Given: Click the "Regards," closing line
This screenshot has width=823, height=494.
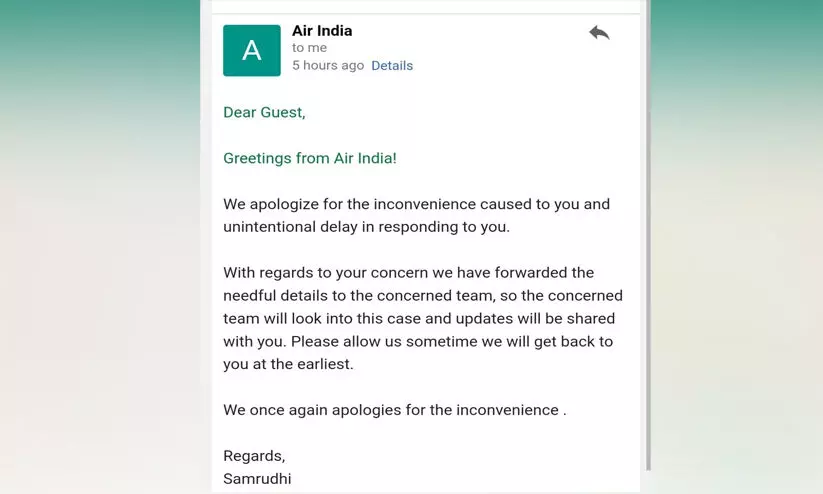Looking at the screenshot, I should click(x=254, y=456).
